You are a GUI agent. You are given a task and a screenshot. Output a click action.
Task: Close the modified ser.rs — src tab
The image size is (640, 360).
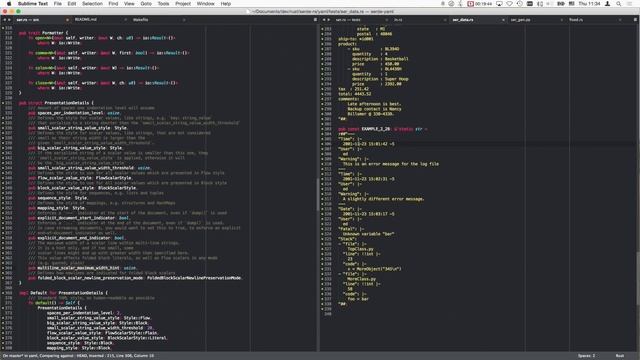pyautogui.click(x=67, y=20)
